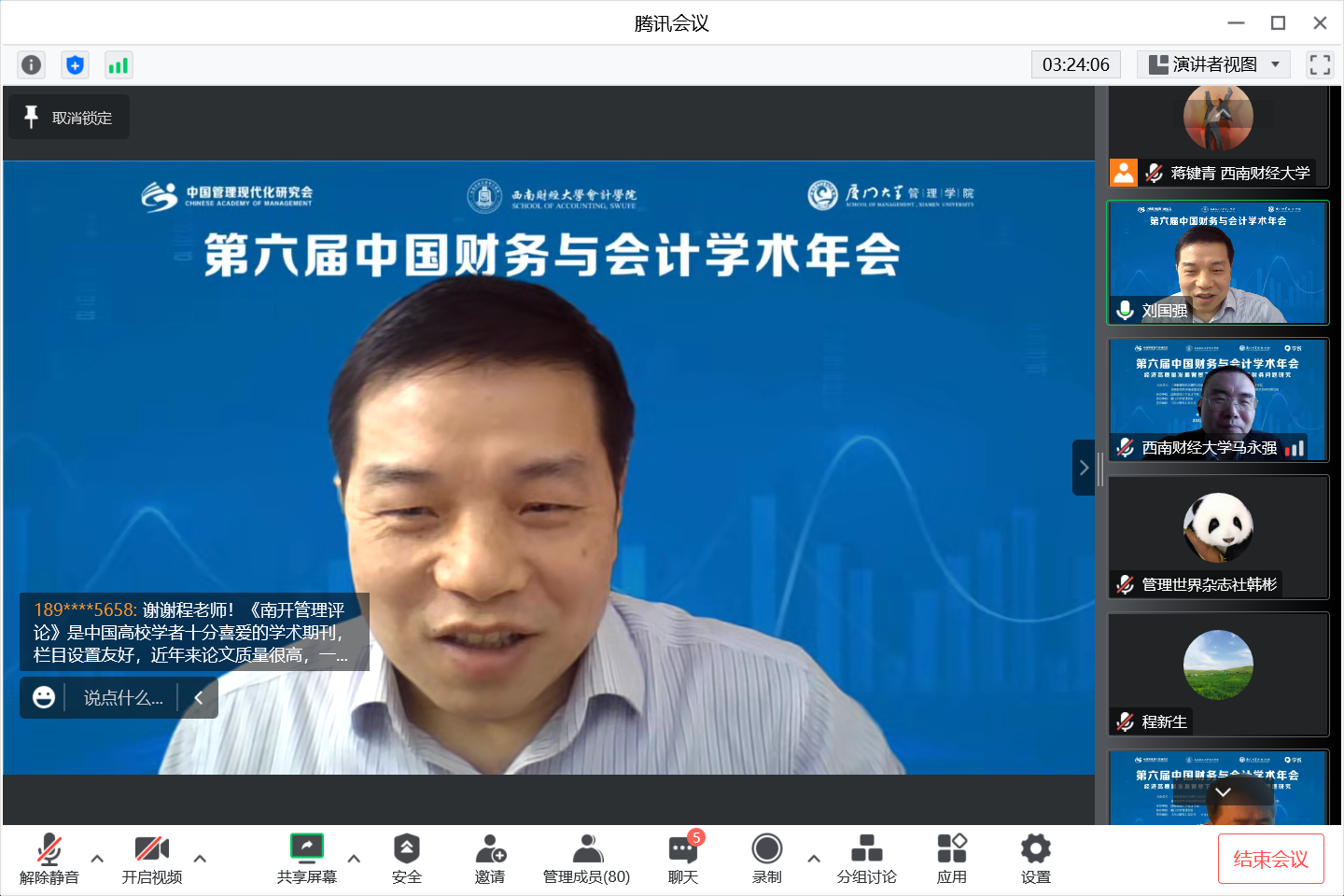Expand audio options arrow beside 解除静音
1344x896 pixels.
click(97, 859)
